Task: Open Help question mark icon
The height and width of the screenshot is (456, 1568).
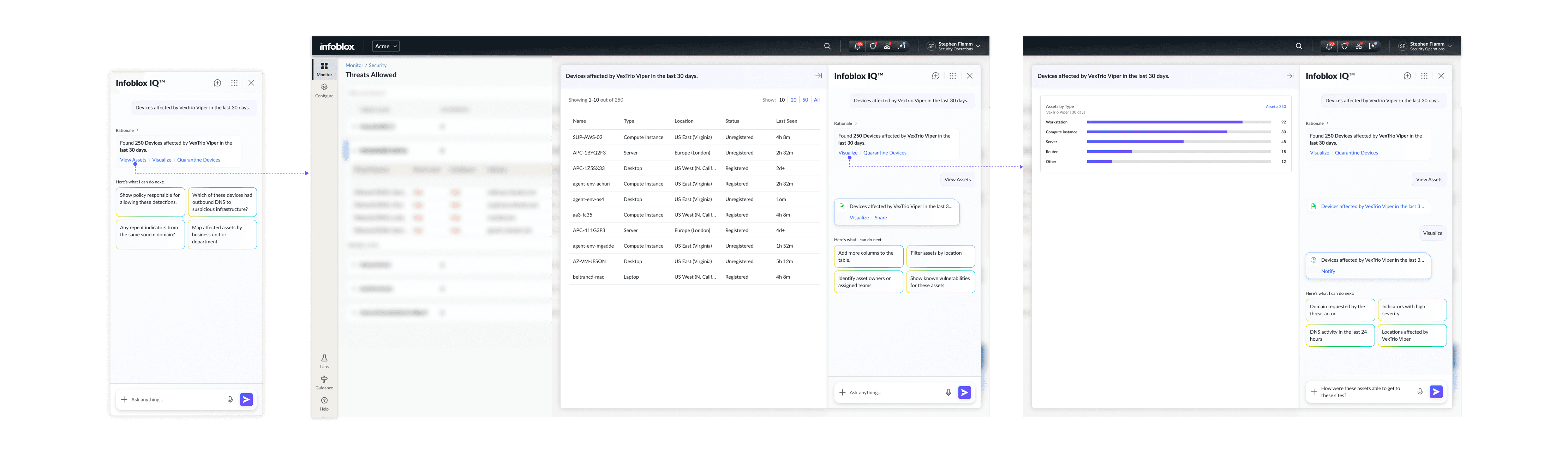Action: click(x=324, y=401)
